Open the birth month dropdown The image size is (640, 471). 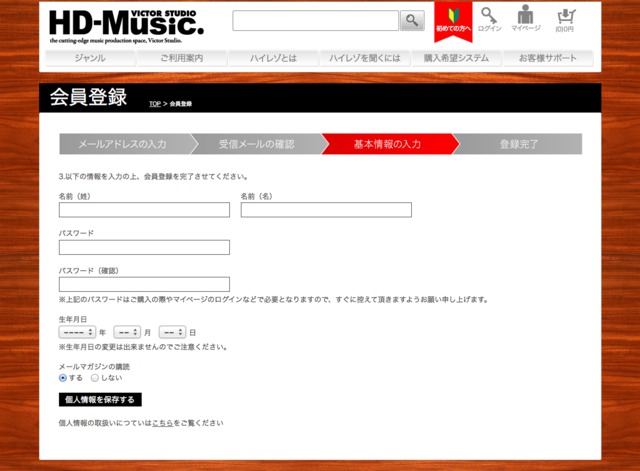tap(127, 332)
